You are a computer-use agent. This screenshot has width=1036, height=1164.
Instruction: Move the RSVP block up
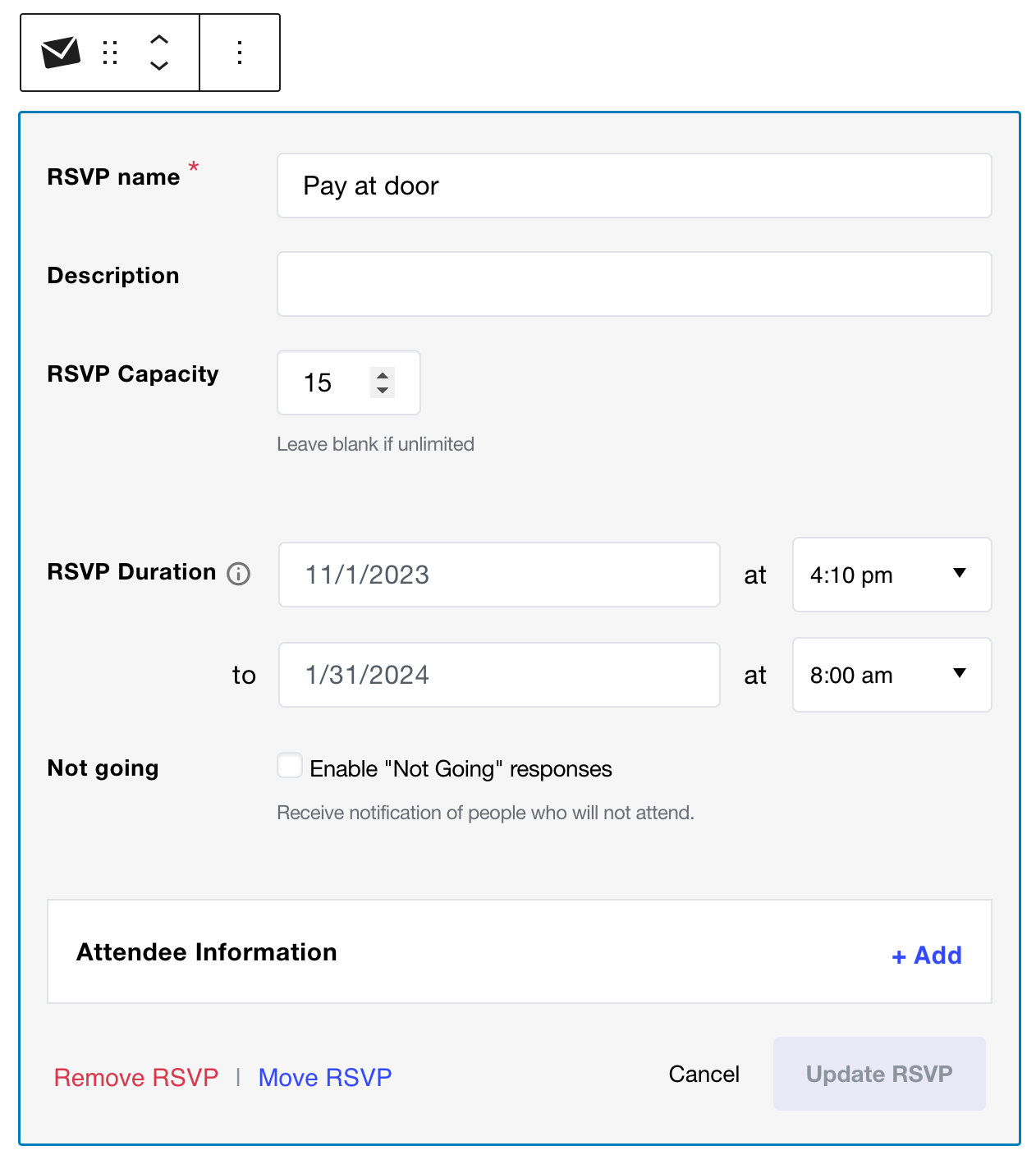160,39
